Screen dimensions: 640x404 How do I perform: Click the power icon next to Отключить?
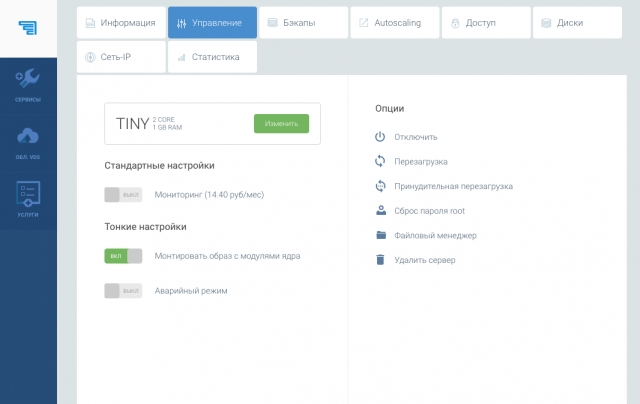pos(380,137)
